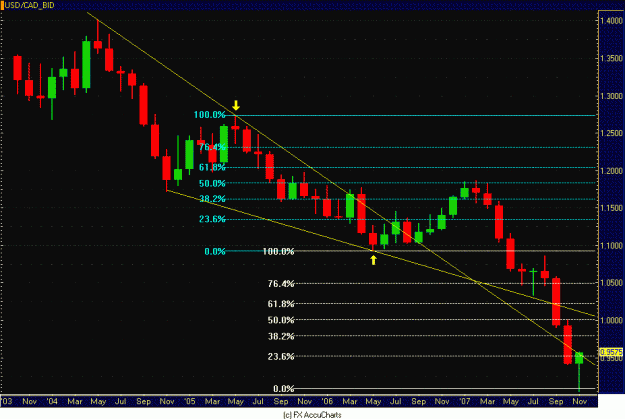Select the USD/CAD_BID chart title
The width and height of the screenshot is (625, 419).
coord(29,5)
